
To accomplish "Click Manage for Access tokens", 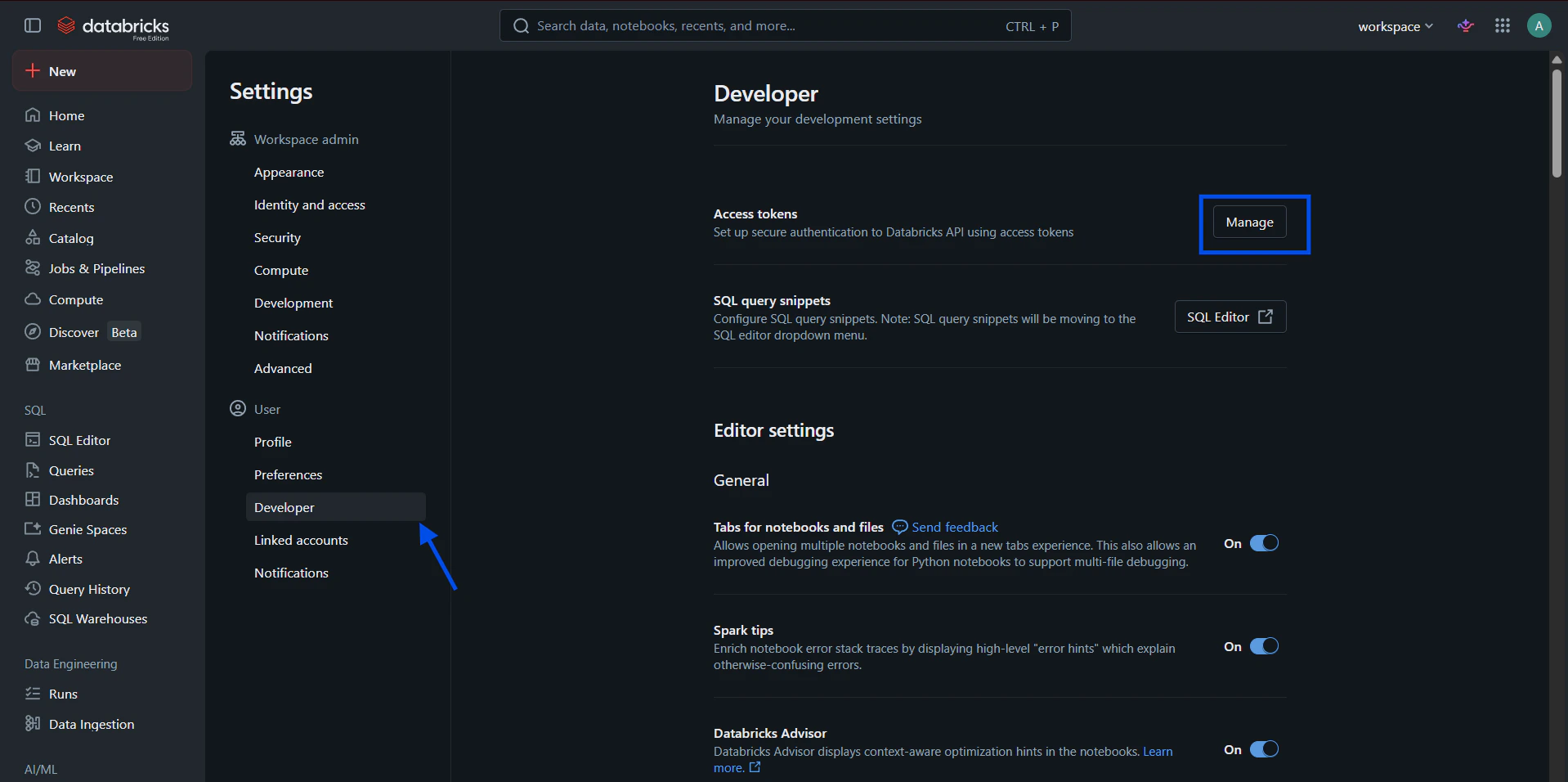I will [x=1249, y=222].
